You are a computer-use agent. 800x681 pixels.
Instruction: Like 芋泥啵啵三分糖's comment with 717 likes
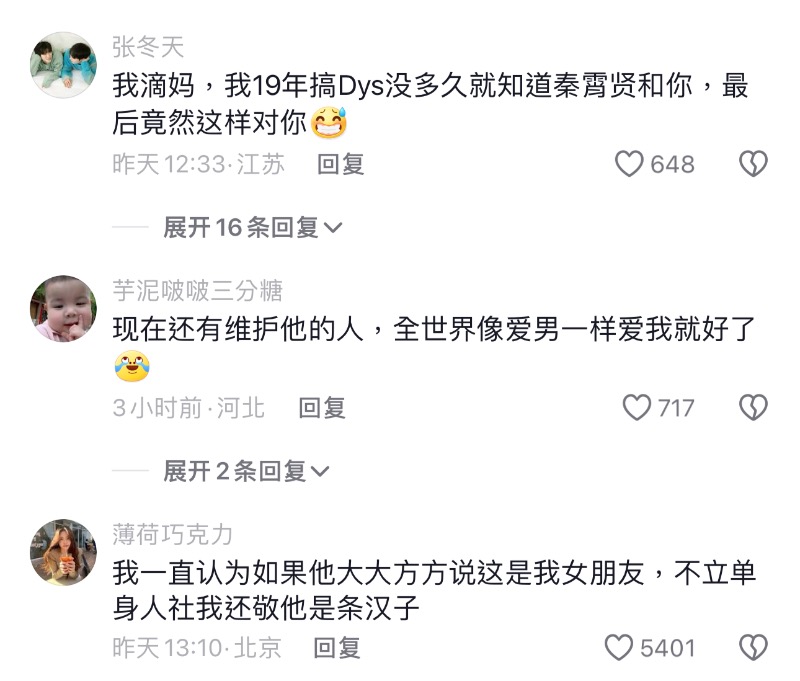point(636,408)
